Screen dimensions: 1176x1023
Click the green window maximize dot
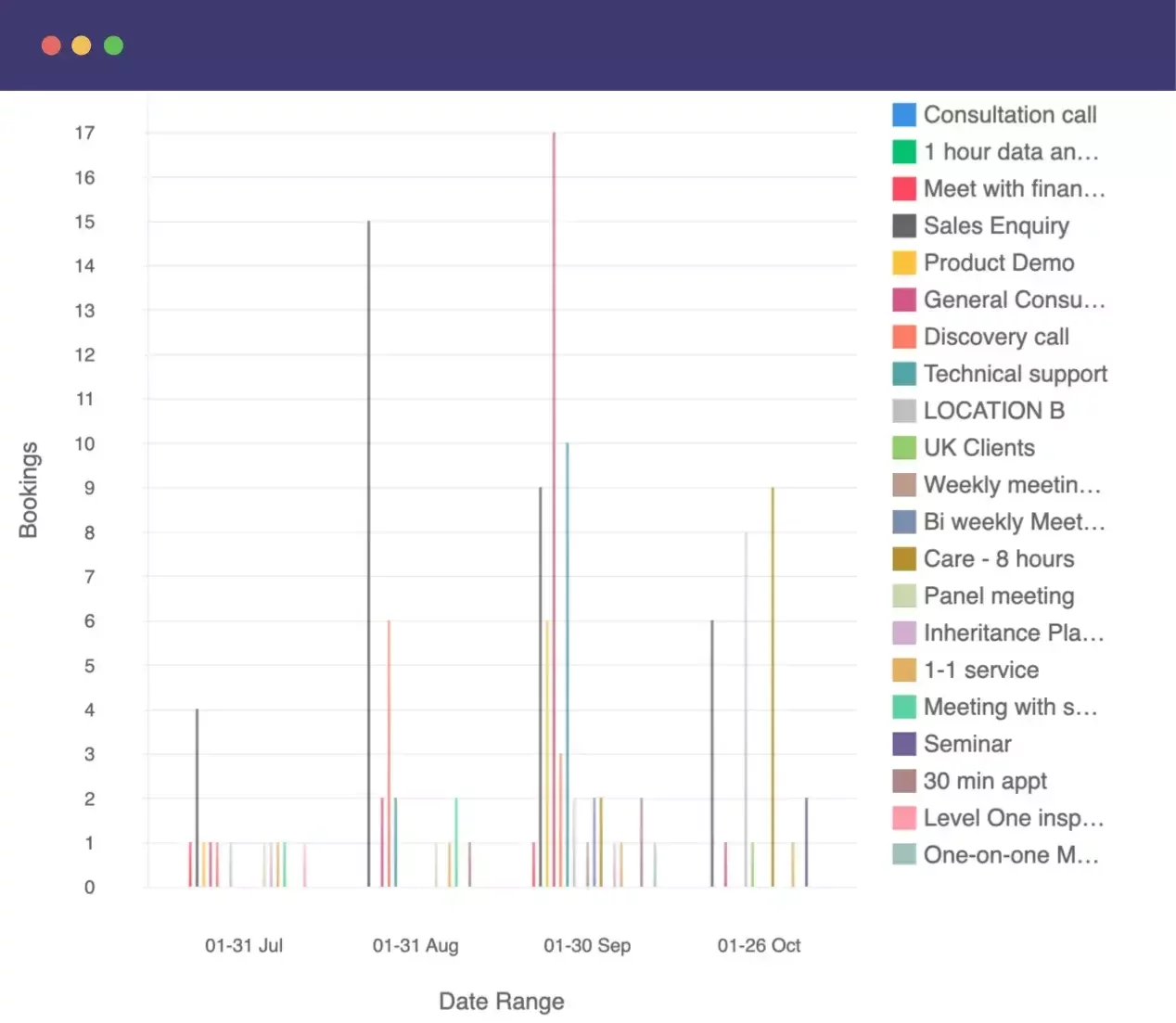tap(113, 45)
